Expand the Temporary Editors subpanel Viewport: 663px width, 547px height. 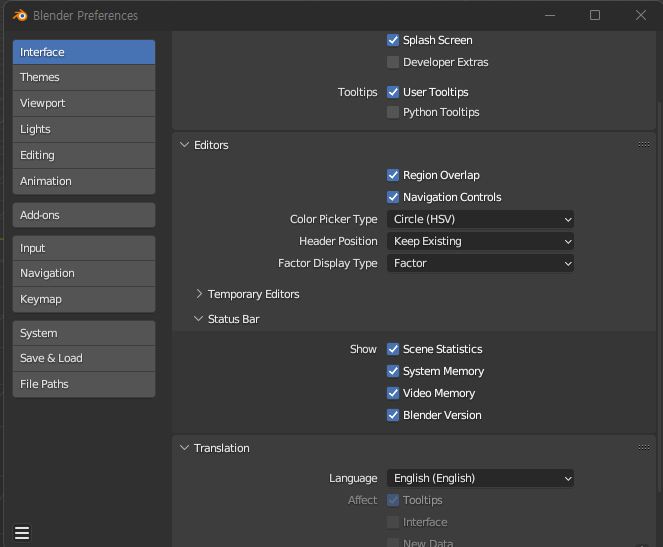click(x=199, y=294)
